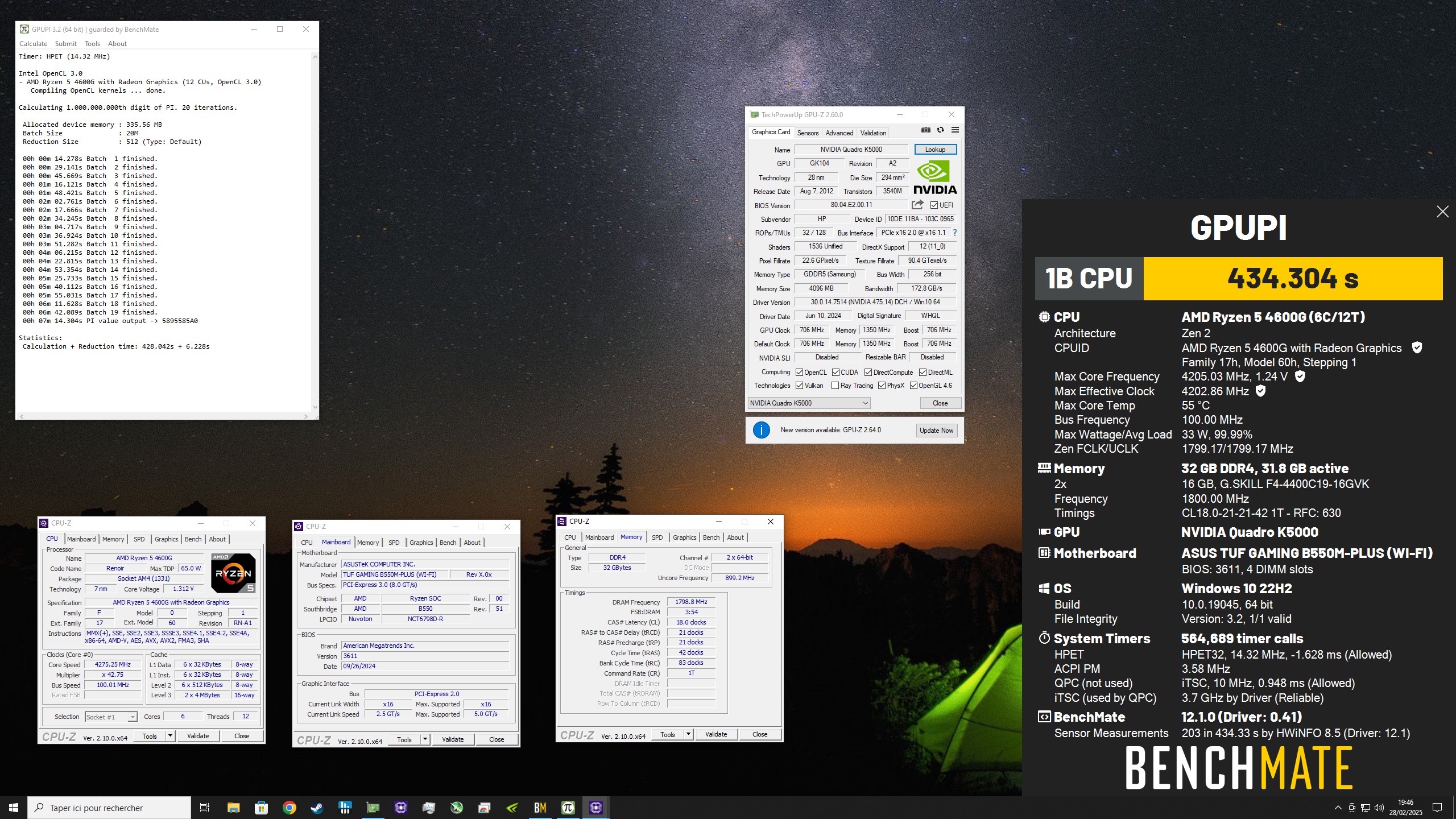Open the Tools menu in GPUPI
This screenshot has width=1456, height=819.
(92, 44)
